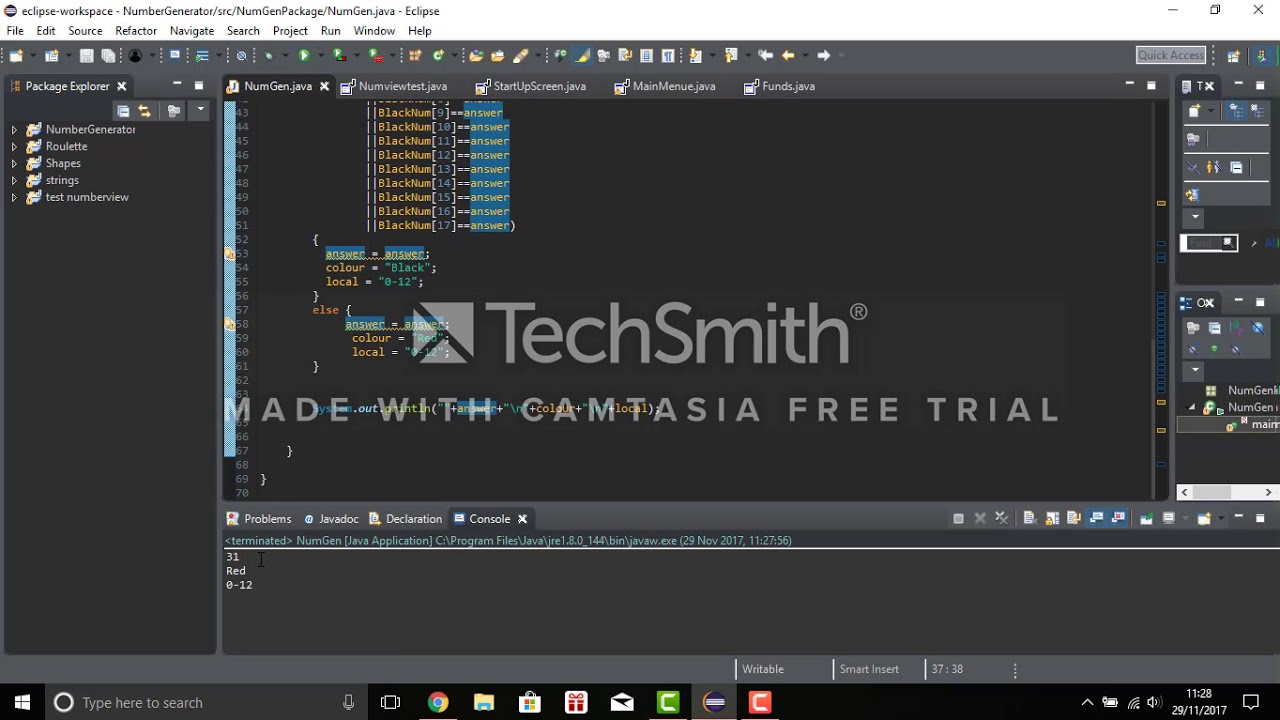Toggle Show Console on Standard Out
Viewport: 1280px width, 720px height.
[x=1096, y=518]
